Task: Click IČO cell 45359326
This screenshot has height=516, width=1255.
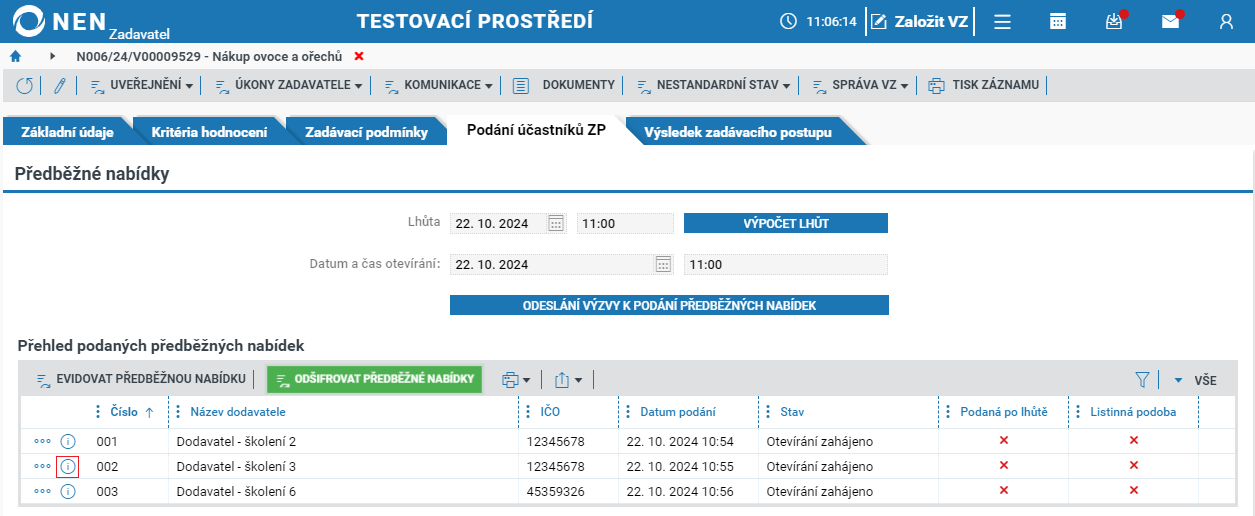Action: [x=555, y=492]
